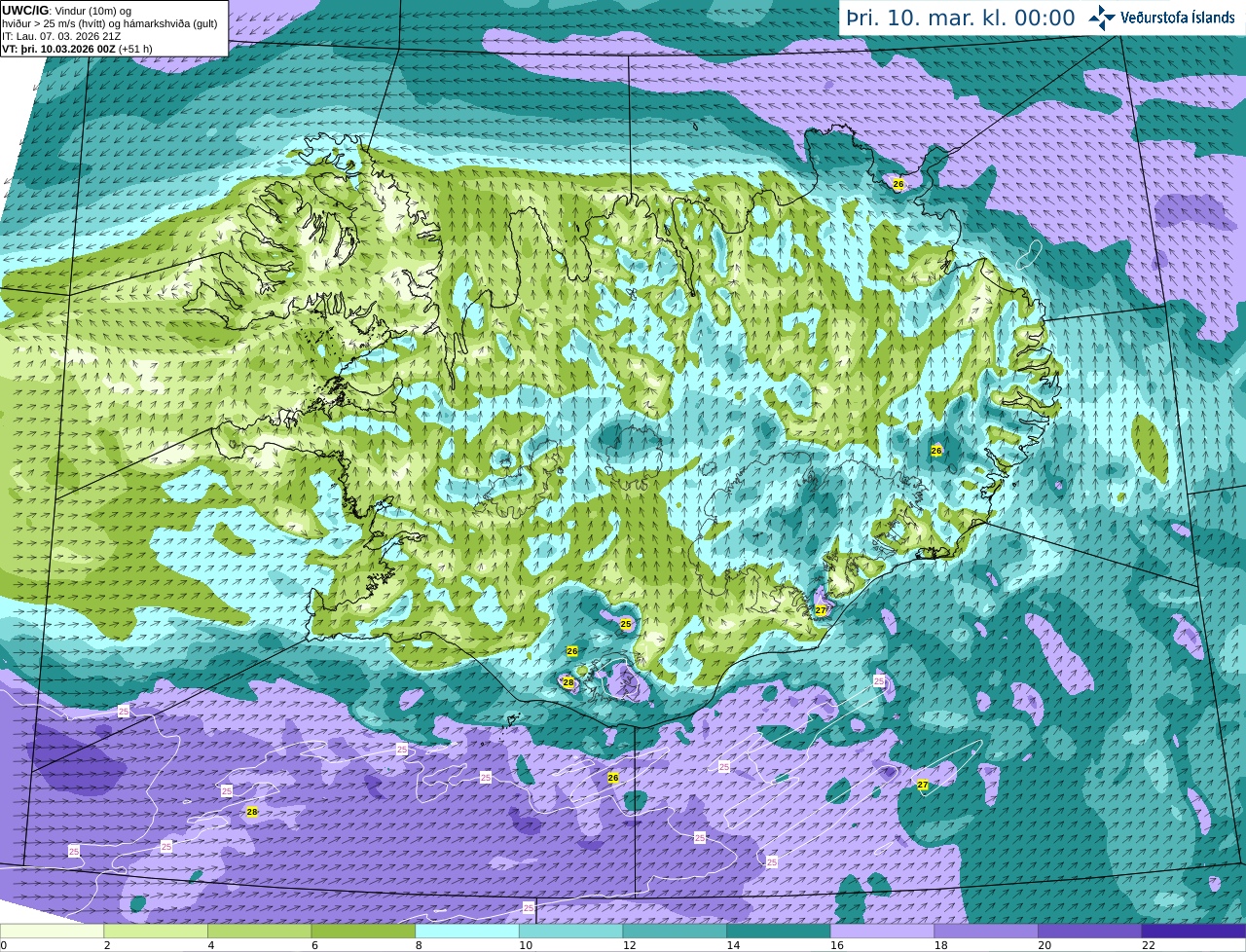The width and height of the screenshot is (1246, 952).
Task: Click the purple 18–20 legend swatch
Action: 986,932
